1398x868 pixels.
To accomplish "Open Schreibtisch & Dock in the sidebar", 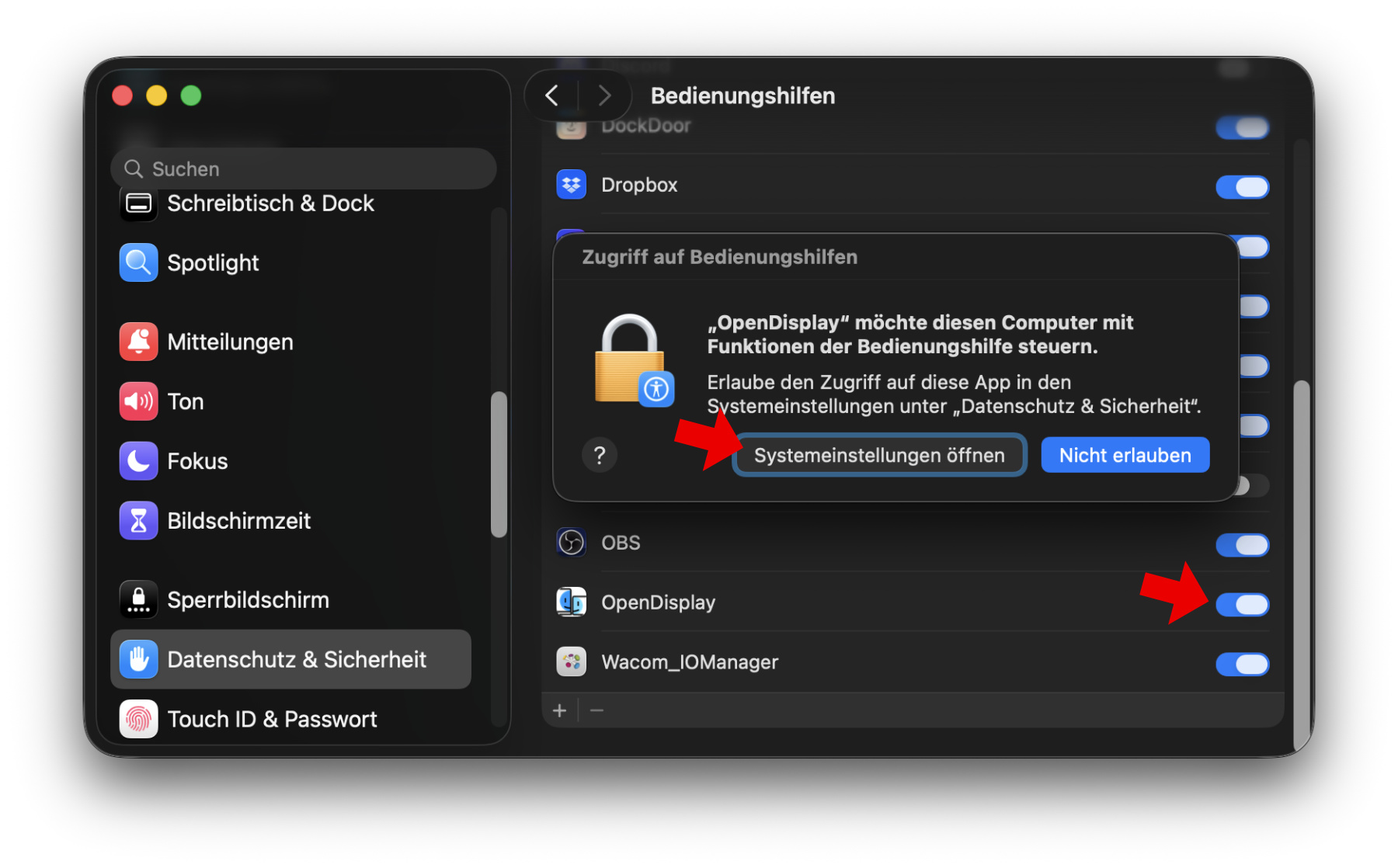I will point(291,203).
